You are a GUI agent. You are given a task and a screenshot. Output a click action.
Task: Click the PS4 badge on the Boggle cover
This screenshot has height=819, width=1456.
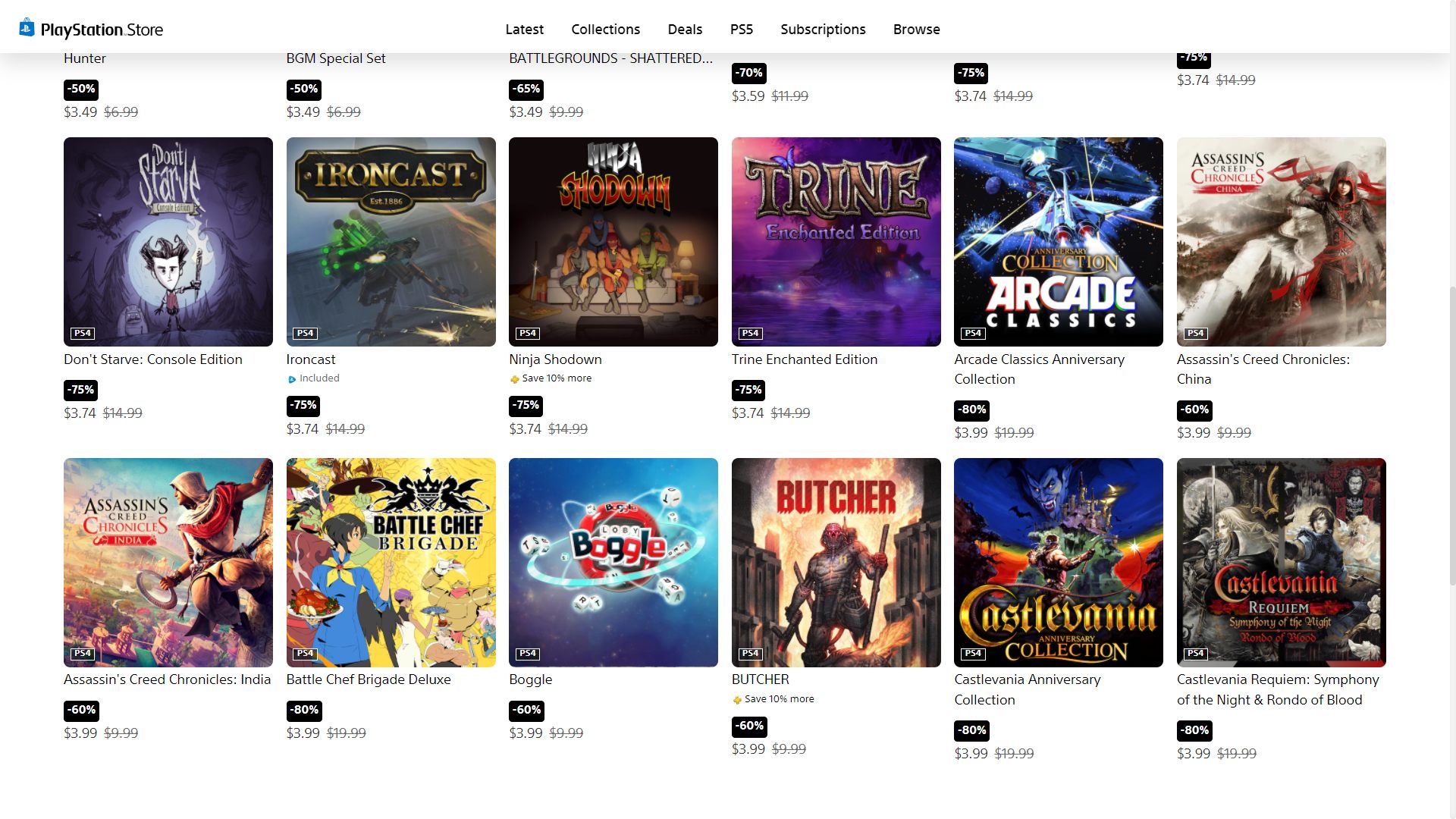[528, 654]
